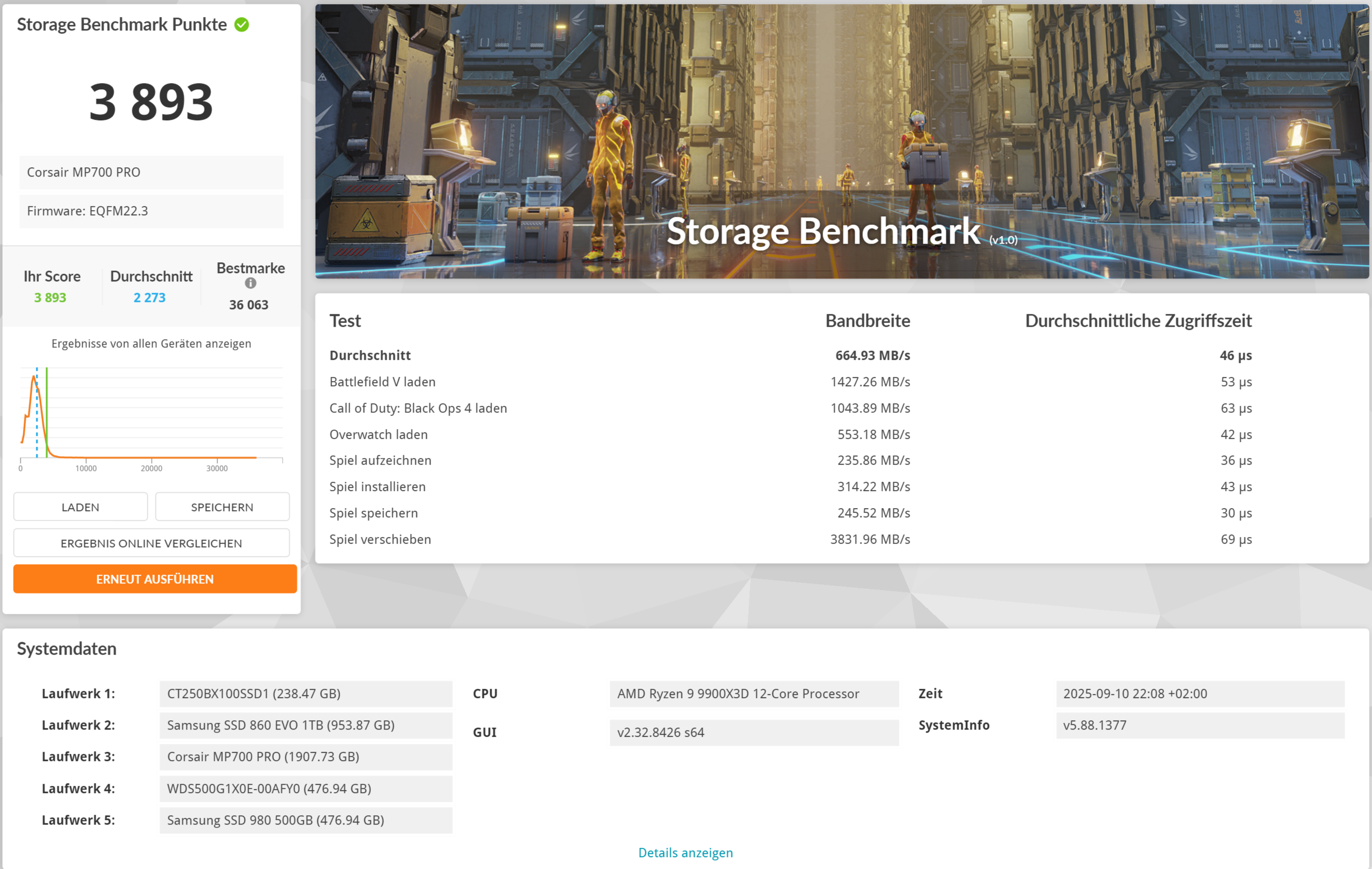Click the score distribution chart
Image resolution: width=1372 pixels, height=869 pixels.
[151, 416]
